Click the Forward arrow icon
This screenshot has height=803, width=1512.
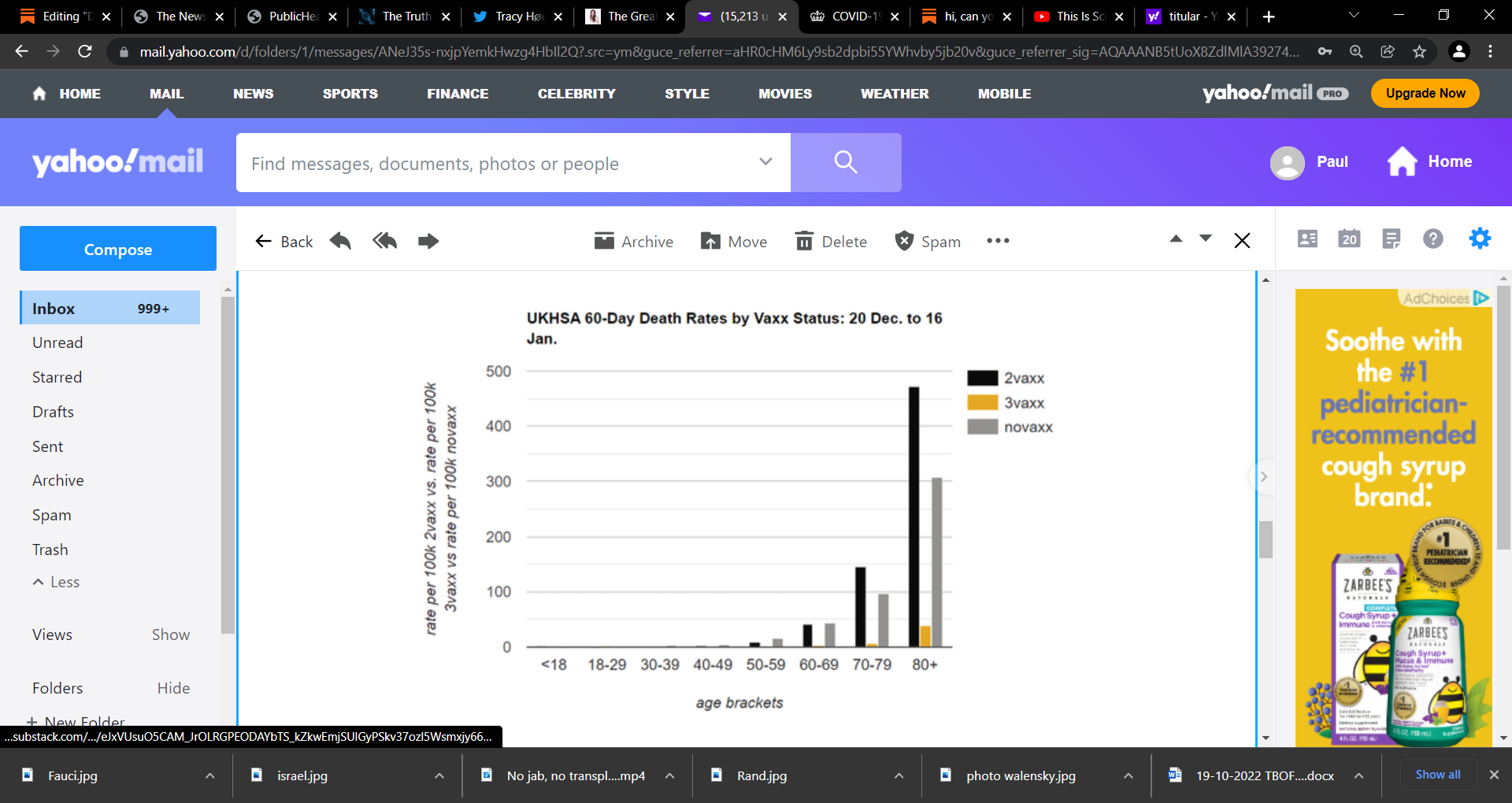428,241
